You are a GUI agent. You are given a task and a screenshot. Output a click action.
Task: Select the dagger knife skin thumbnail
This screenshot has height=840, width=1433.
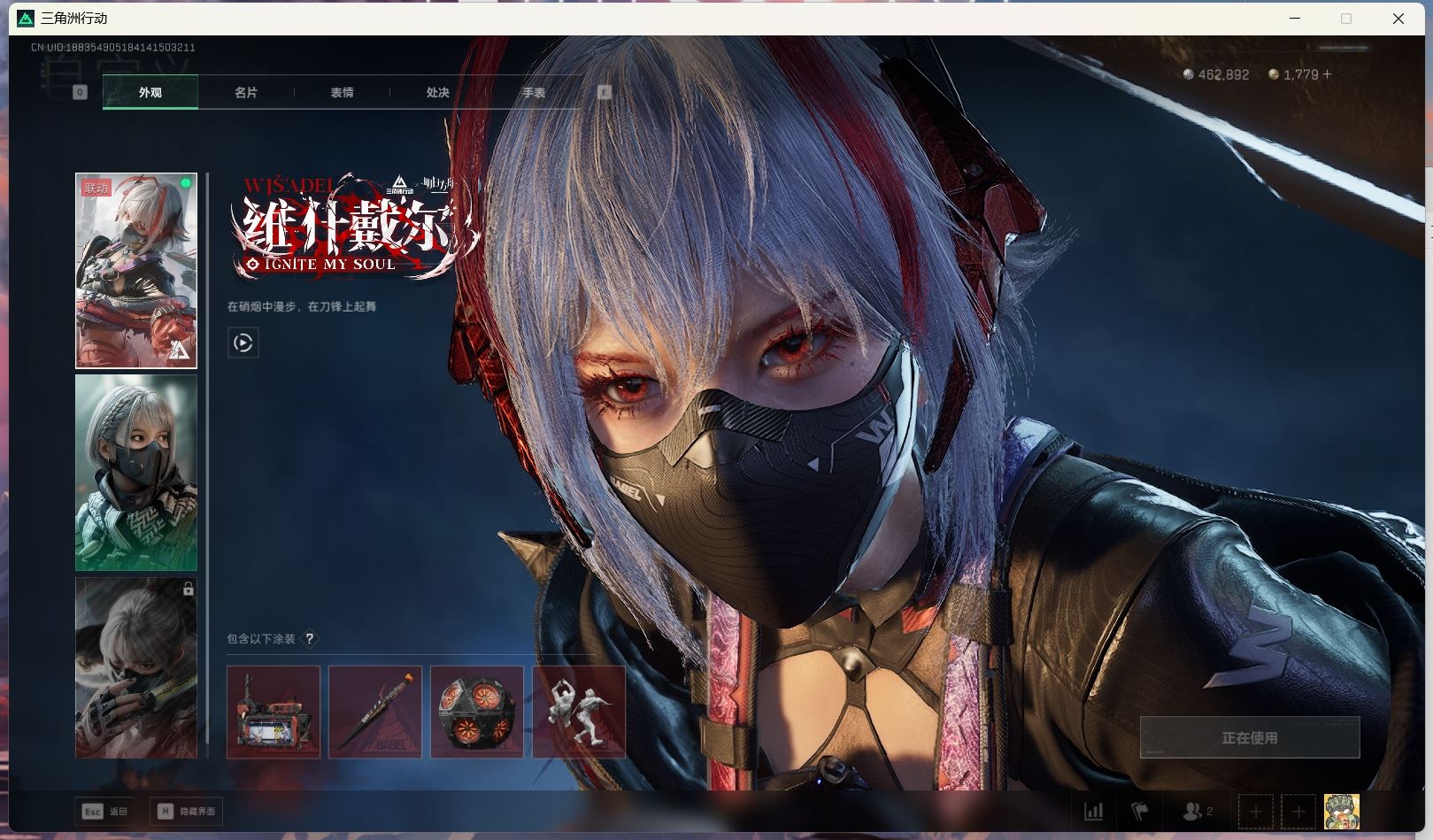[x=375, y=712]
